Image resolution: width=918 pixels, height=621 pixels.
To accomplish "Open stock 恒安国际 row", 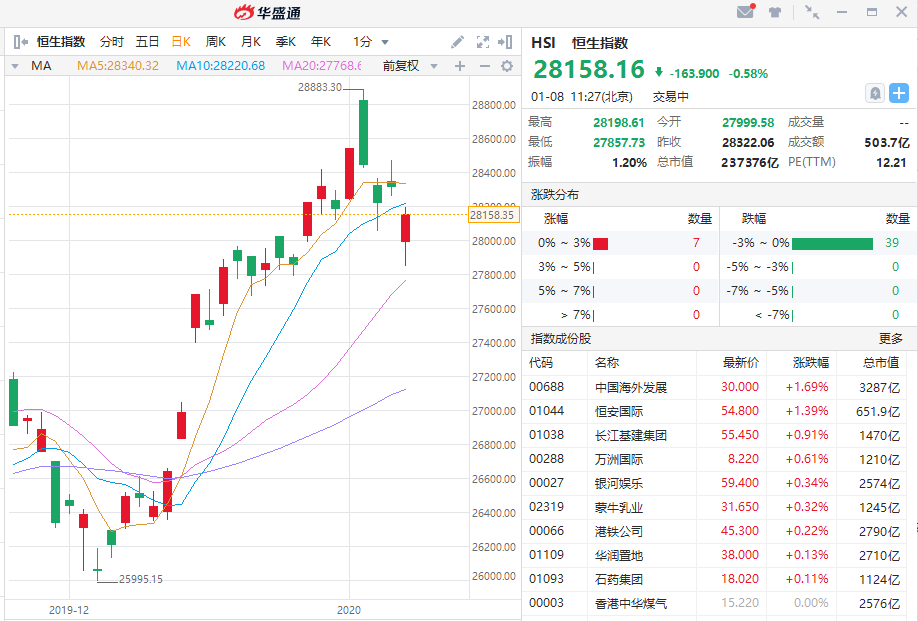I will (x=714, y=411).
